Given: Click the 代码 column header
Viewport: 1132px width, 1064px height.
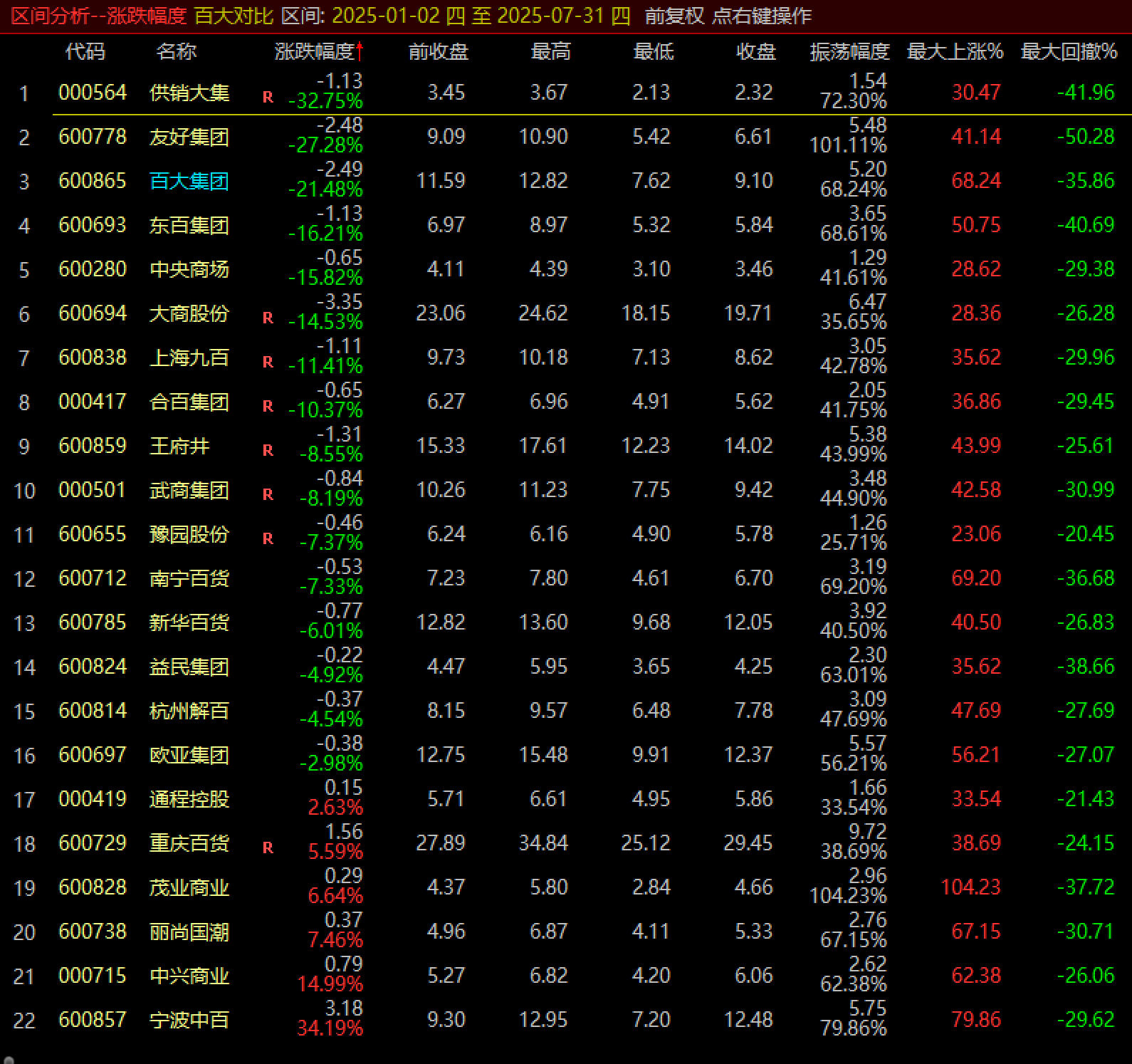Looking at the screenshot, I should pos(85,51).
